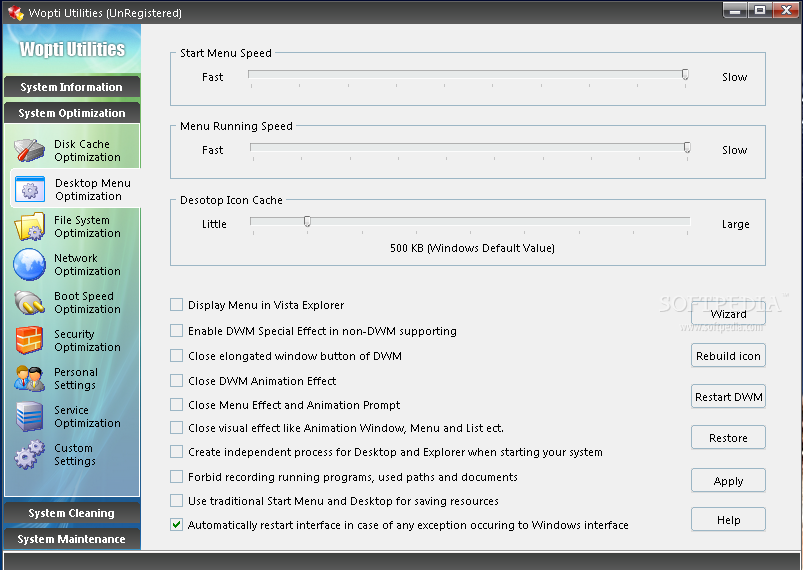Click the Little label of icon cache
Screen dimensions: 803x570
[x=214, y=224]
